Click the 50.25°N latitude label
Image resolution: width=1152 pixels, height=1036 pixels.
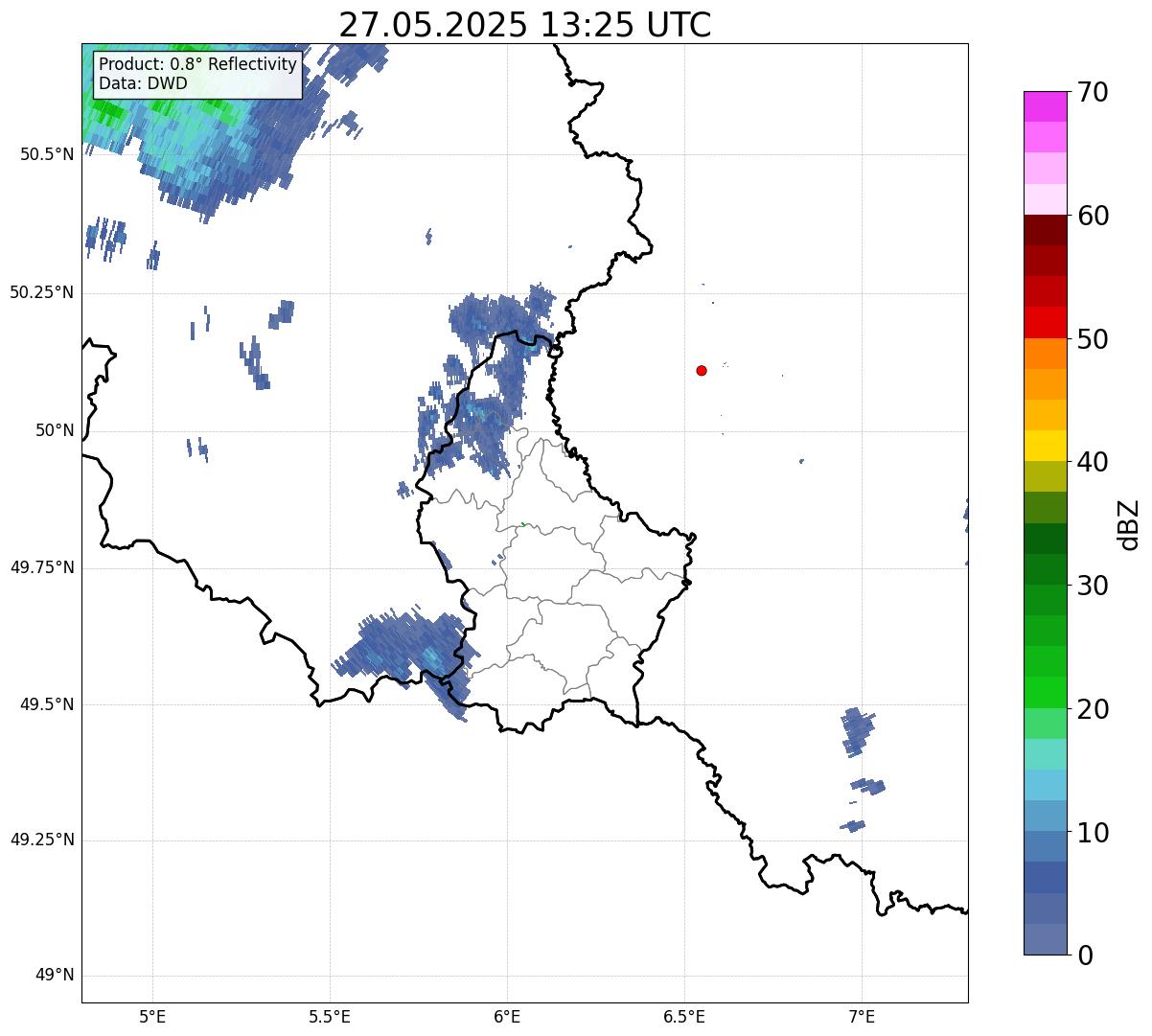(42, 292)
